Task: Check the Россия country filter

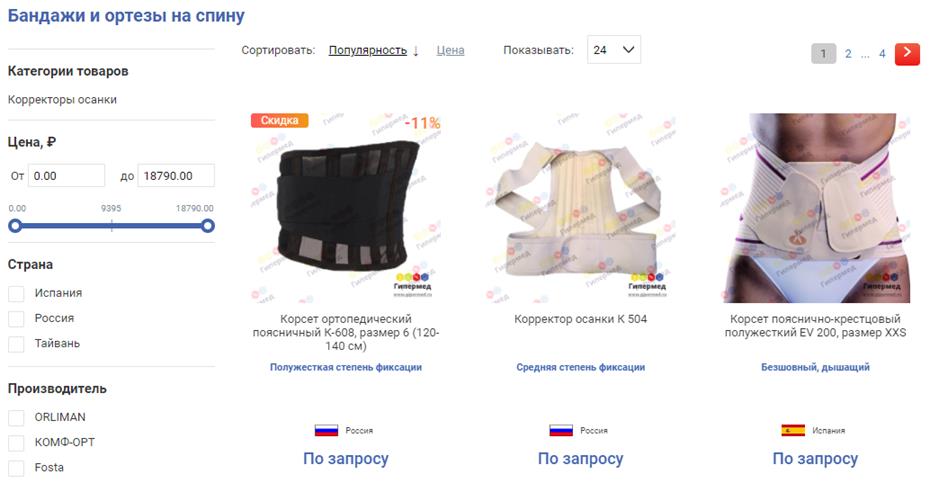Action: pos(16,319)
